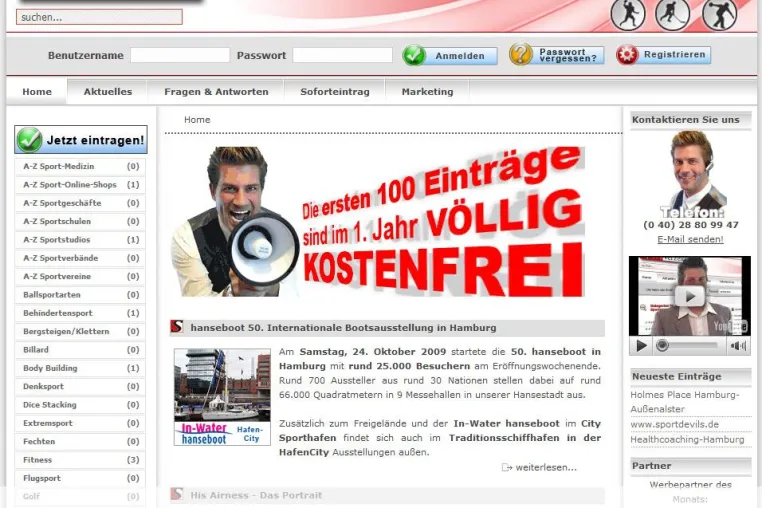This screenshot has width=762, height=508.
Task: Open the A-Z Sport-Online-Shops category
Action: point(80,185)
